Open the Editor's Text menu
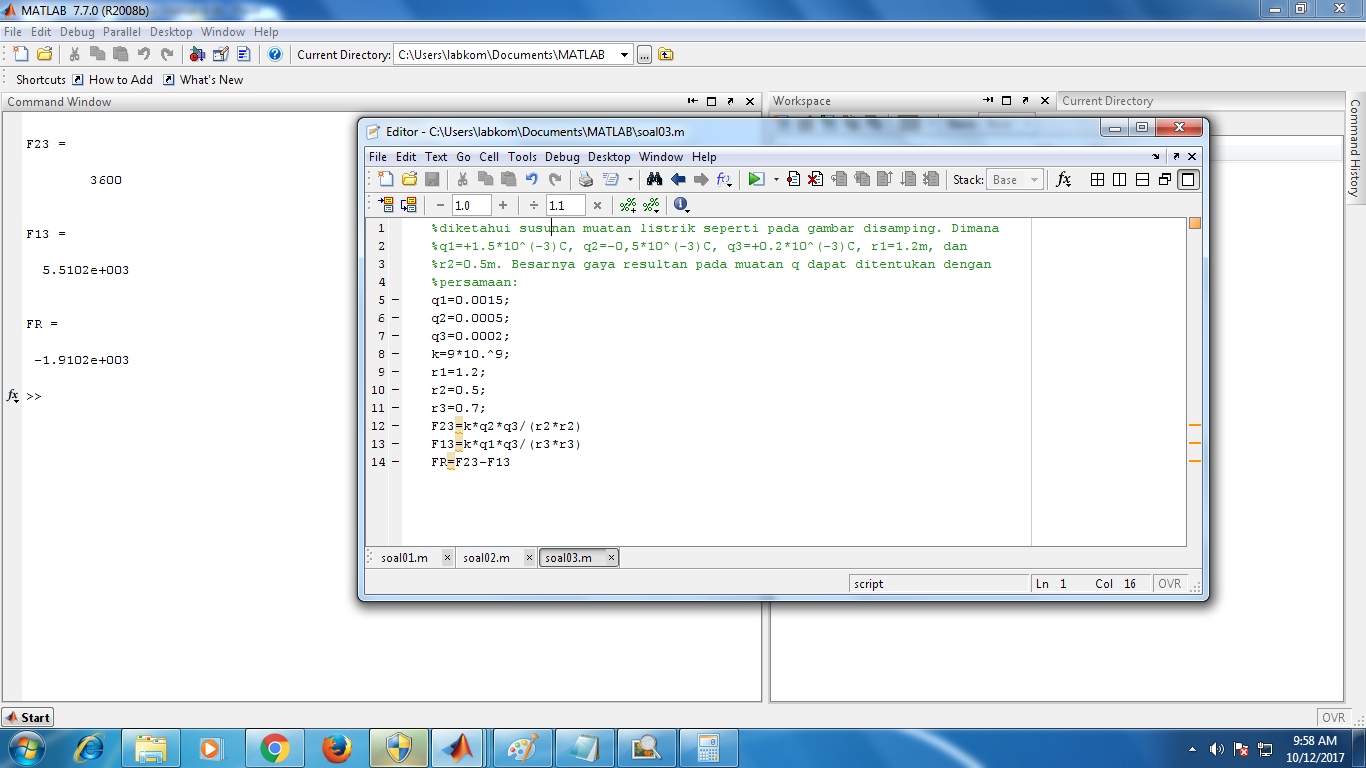Image resolution: width=1366 pixels, height=768 pixels. coord(436,157)
